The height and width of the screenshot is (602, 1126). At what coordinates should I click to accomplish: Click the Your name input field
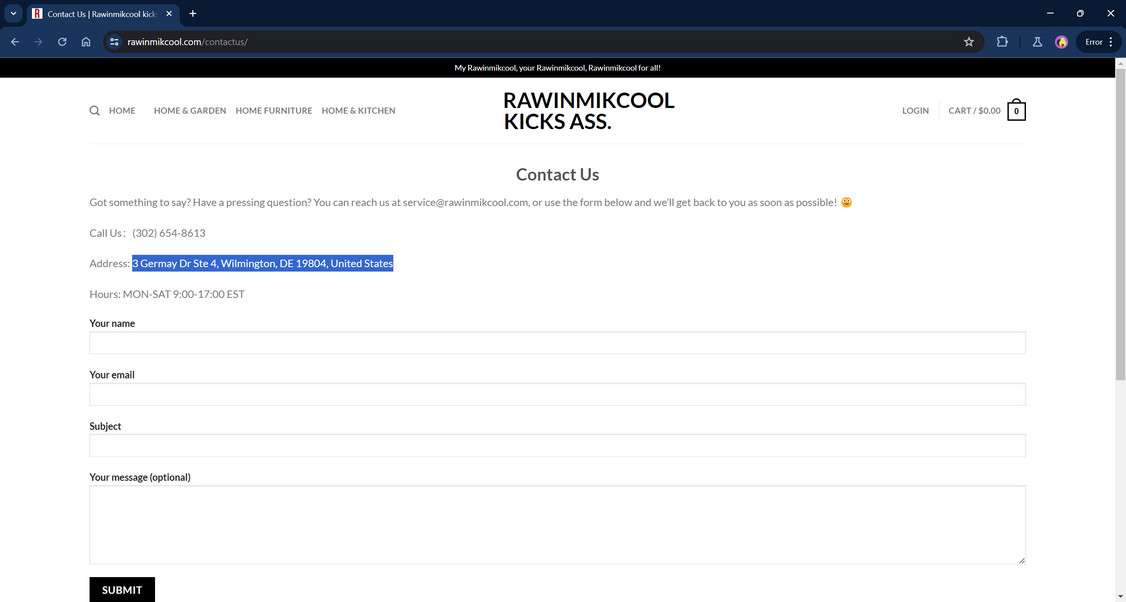click(x=556, y=342)
